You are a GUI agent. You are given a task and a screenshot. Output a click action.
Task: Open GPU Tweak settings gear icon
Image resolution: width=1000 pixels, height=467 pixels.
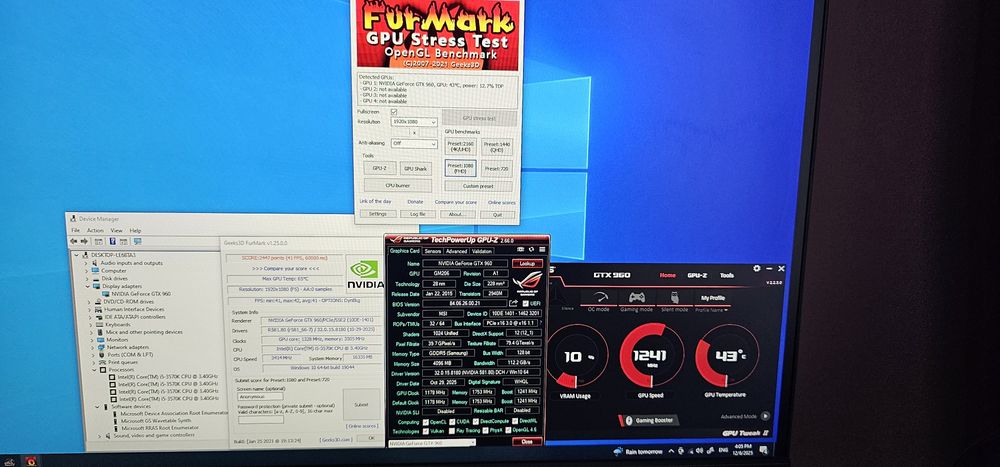(x=756, y=269)
